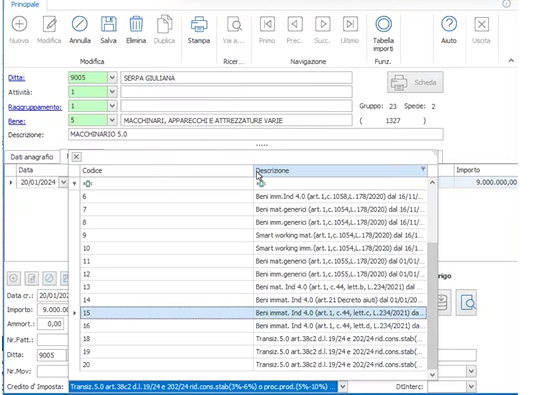Sort by the Codice column header
Viewport: 551px width, 395px height.
(x=167, y=170)
